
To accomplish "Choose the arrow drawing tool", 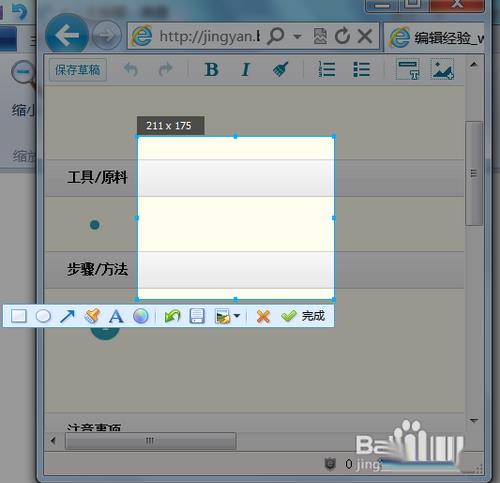I will 67,316.
